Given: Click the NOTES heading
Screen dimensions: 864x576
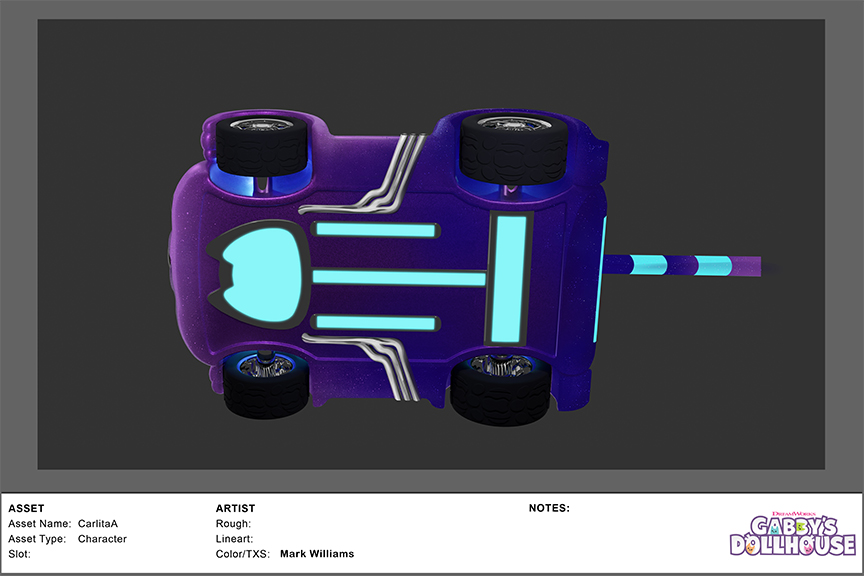Looking at the screenshot, I should tap(549, 508).
